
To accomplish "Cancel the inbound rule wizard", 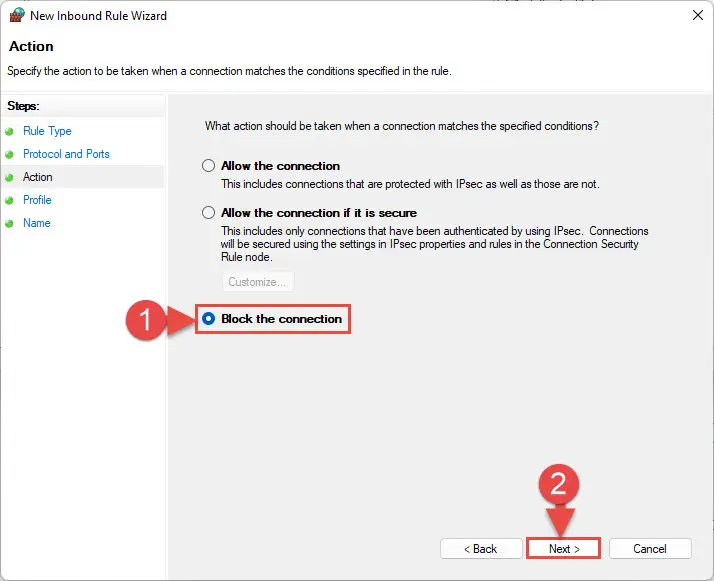I will click(x=650, y=549).
